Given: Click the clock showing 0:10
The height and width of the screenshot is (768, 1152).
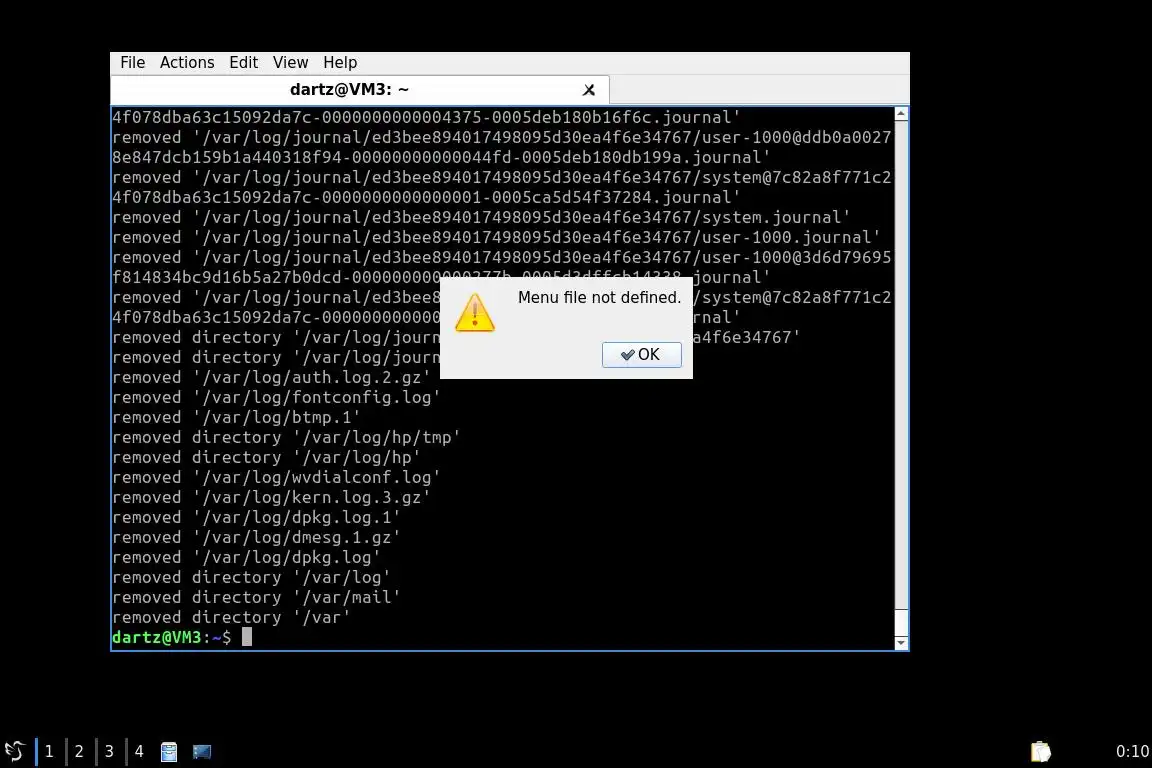Looking at the screenshot, I should pyautogui.click(x=1131, y=751).
